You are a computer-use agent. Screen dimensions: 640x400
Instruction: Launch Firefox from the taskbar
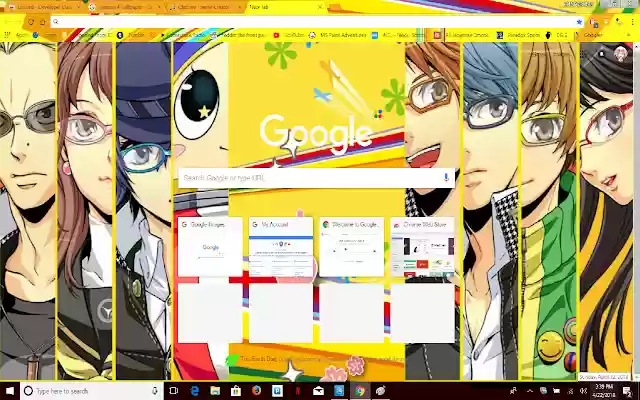(x=256, y=391)
